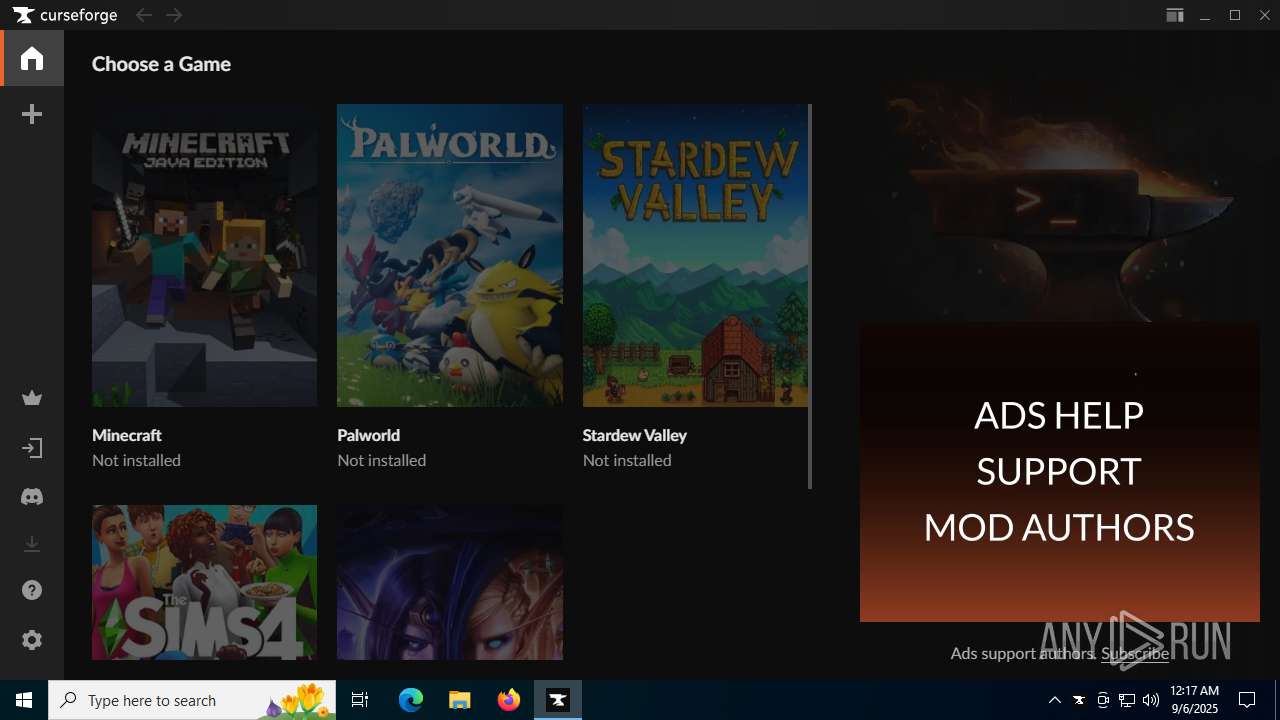
Task: Open the Windows Start menu
Action: pos(24,700)
